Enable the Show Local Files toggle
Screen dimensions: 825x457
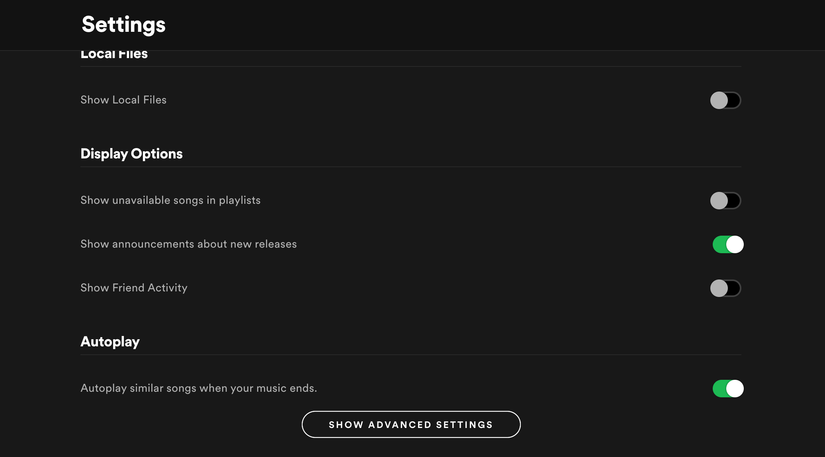click(725, 100)
